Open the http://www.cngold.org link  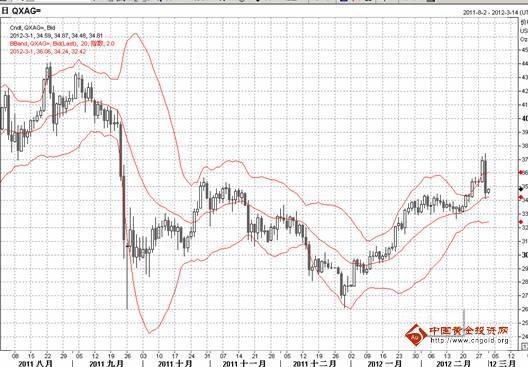[469, 341]
